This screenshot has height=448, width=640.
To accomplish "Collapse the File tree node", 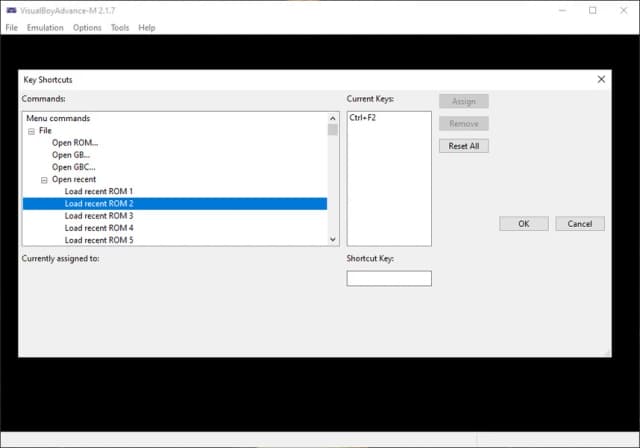I will coord(31,131).
